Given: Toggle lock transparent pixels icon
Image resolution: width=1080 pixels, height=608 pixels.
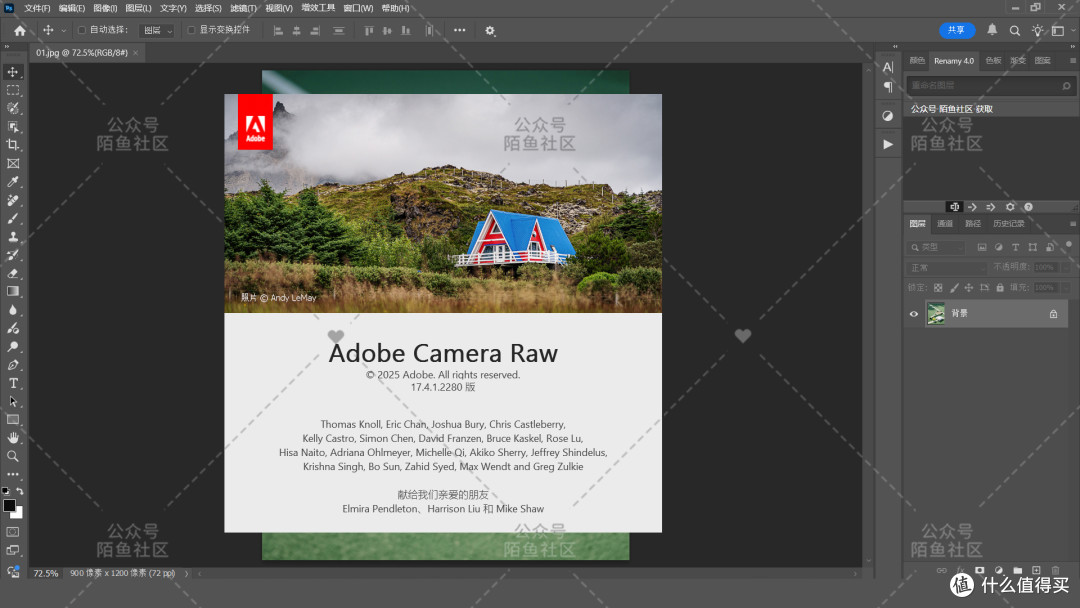Looking at the screenshot, I should tap(937, 287).
